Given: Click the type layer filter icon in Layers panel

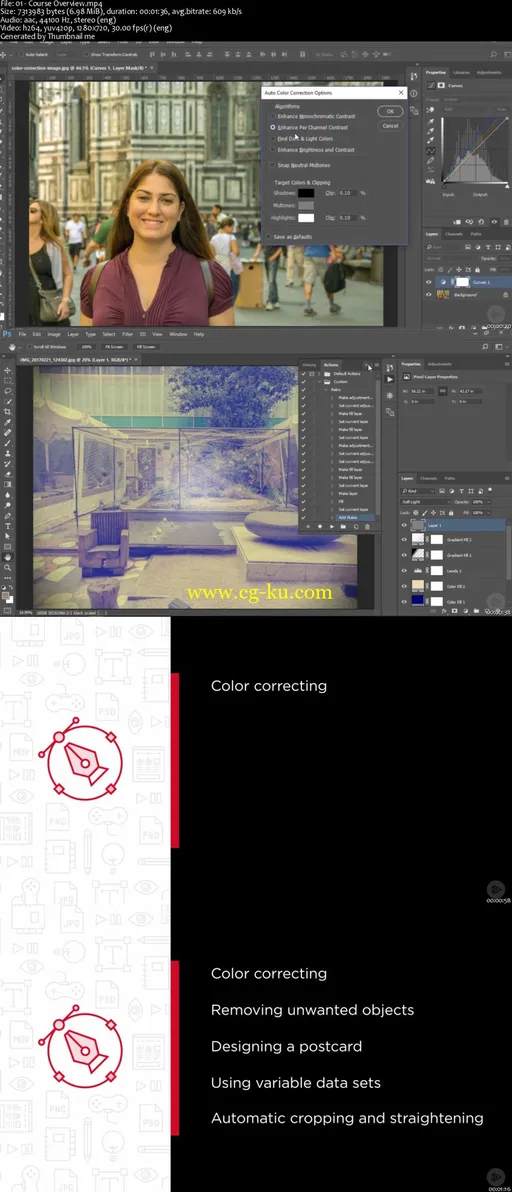Looking at the screenshot, I should [461, 491].
